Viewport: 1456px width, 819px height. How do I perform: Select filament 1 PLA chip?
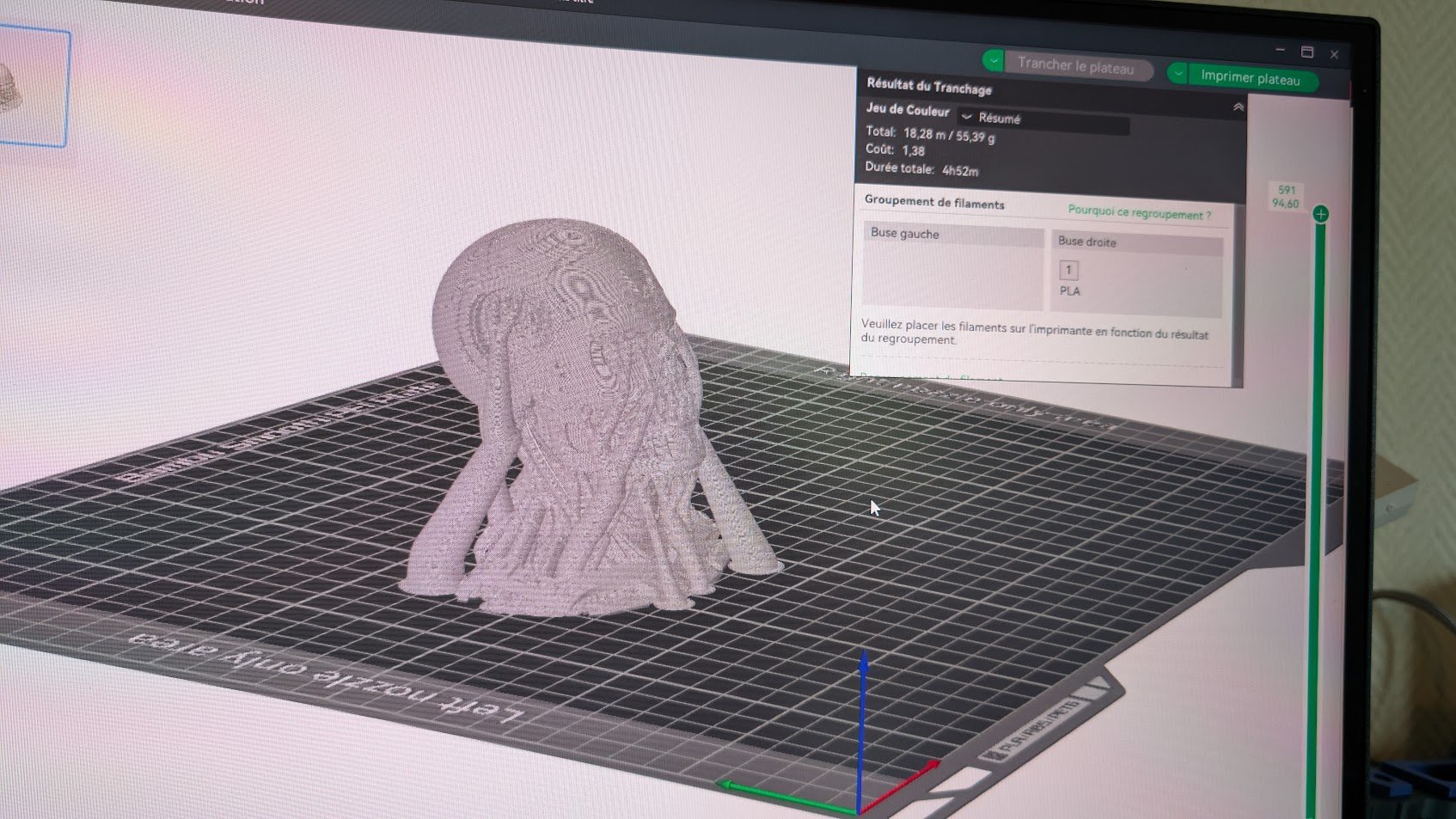[1069, 278]
